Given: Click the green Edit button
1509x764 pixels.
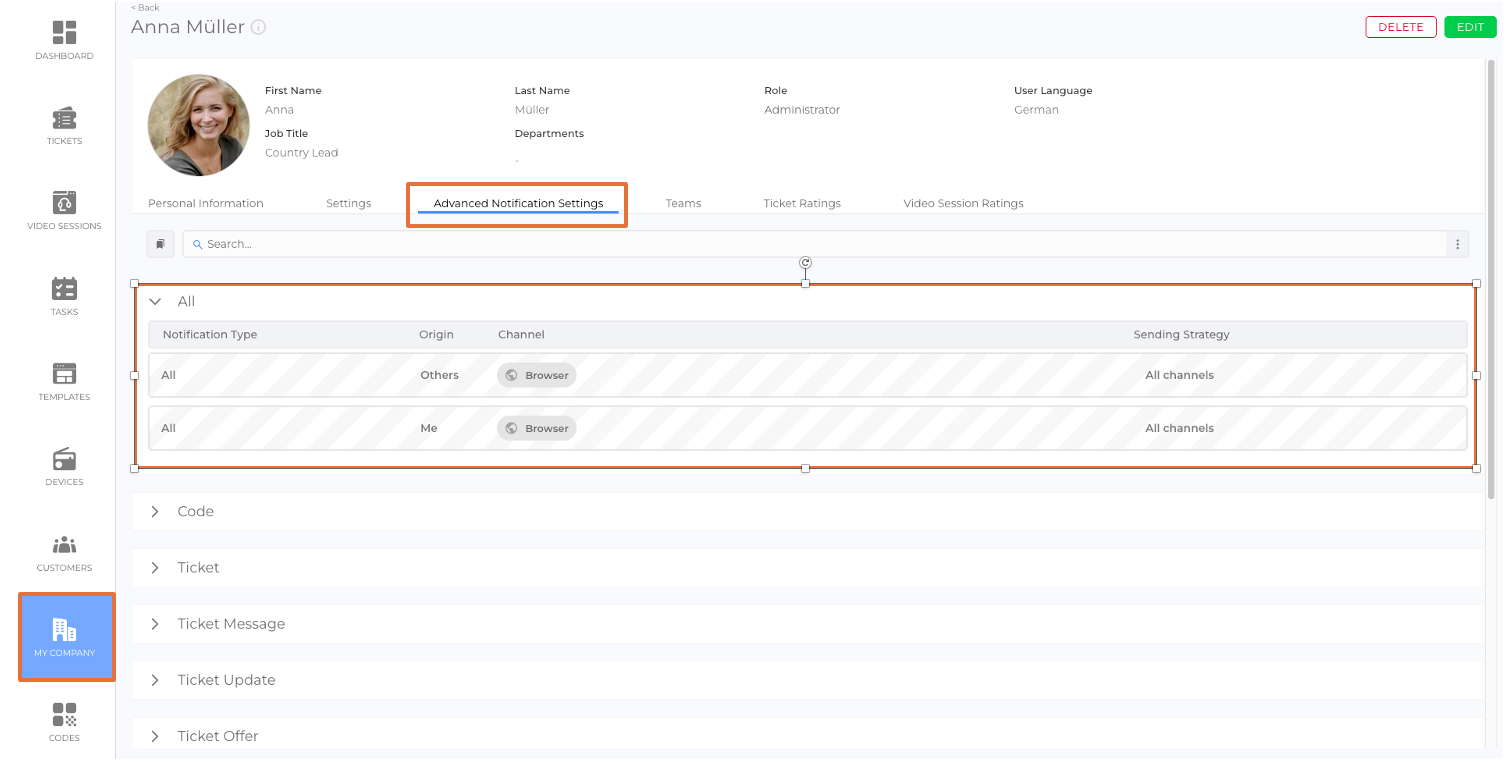Looking at the screenshot, I should tap(1469, 27).
